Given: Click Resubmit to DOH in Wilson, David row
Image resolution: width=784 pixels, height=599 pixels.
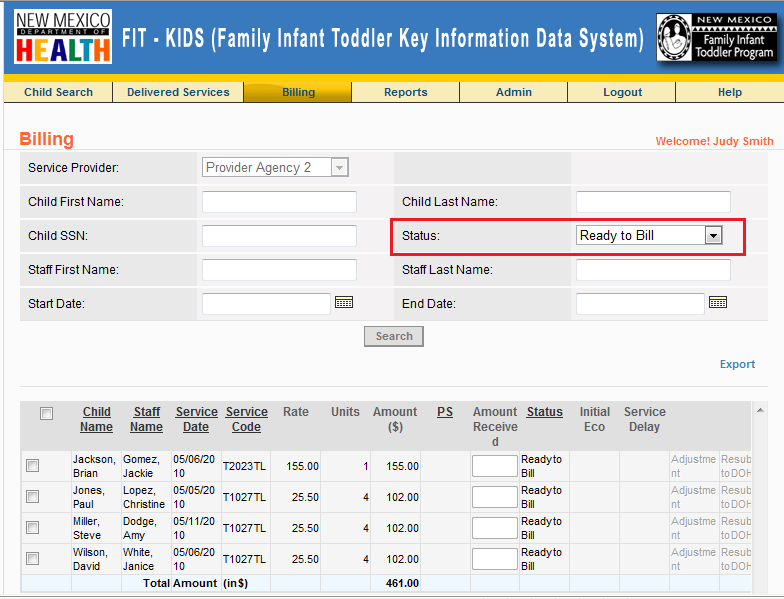Looking at the screenshot, I should pyautogui.click(x=736, y=559).
